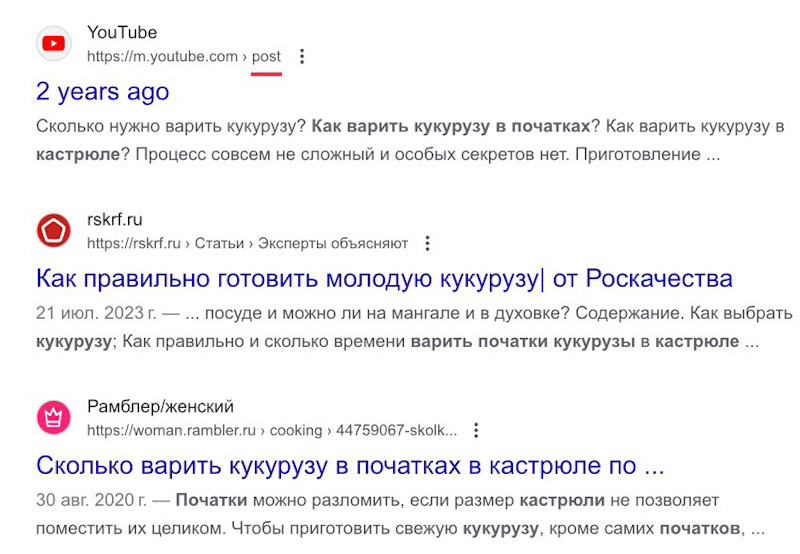Click the '21 июл. 2023 г.' snippet text
This screenshot has height=554, width=800.
[96, 313]
